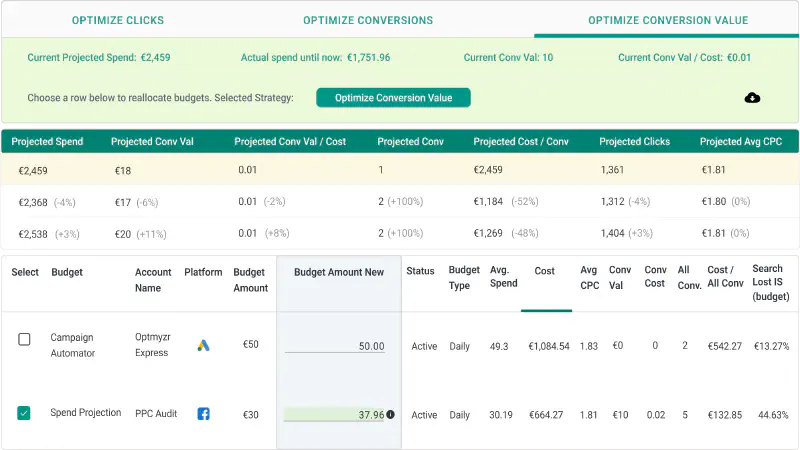Viewport: 800px width, 450px height.
Task: Edit Budget Amount New field showing 37.96
Action: pyautogui.click(x=334, y=414)
